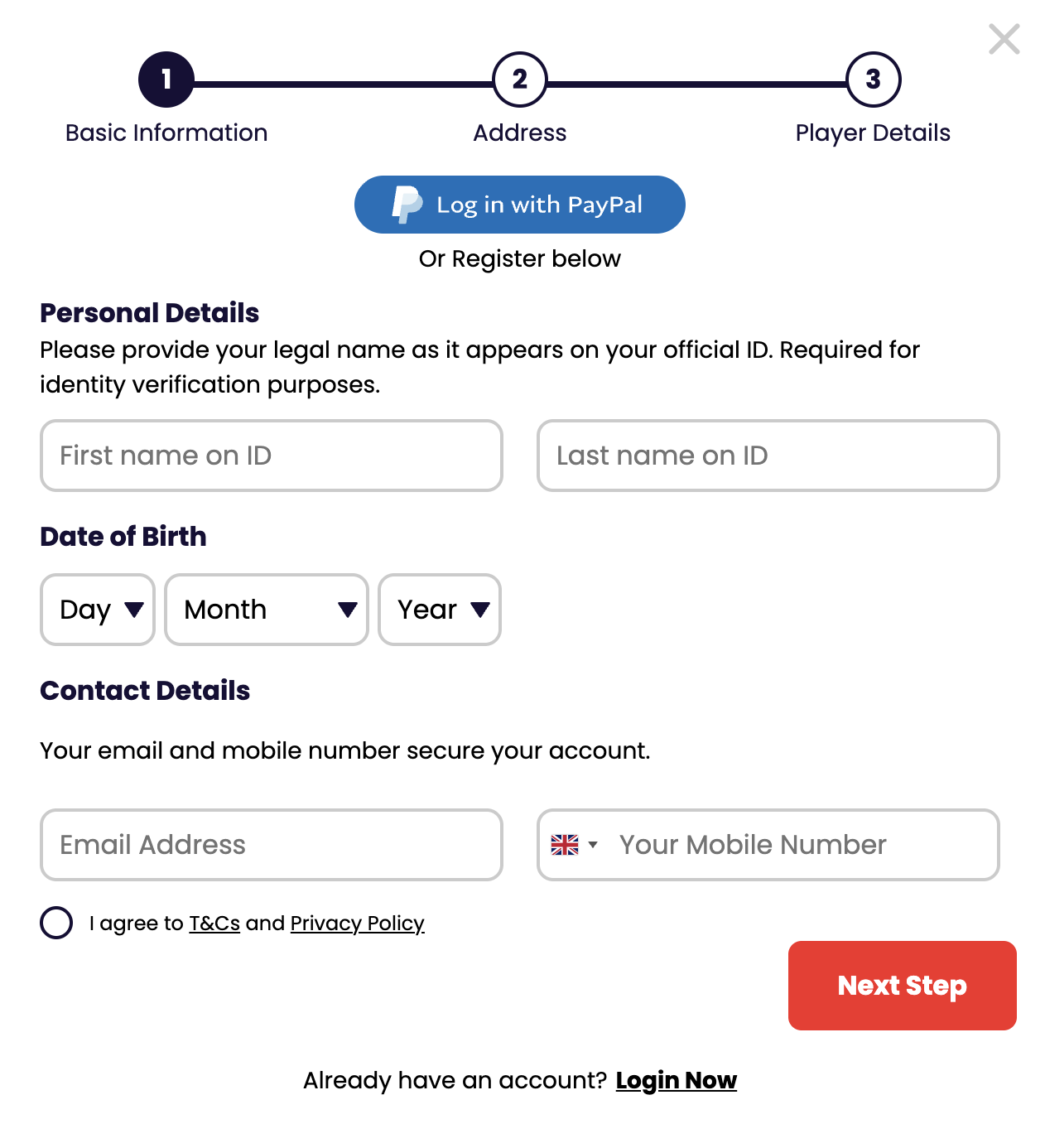Select the Player Details step label
The height and width of the screenshot is (1148, 1045).
[x=873, y=133]
